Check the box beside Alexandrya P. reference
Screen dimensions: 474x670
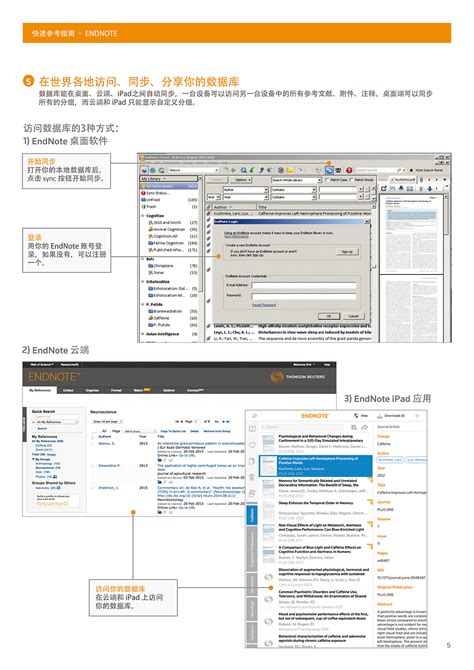pos(93,465)
